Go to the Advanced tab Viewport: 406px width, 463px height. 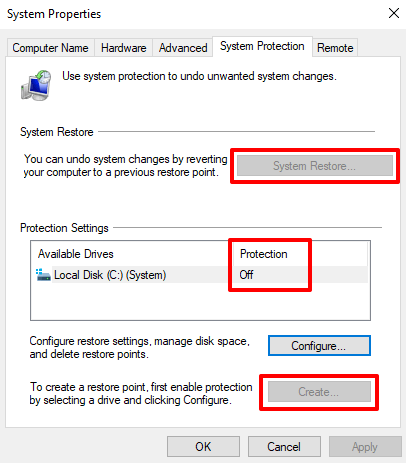tap(183, 48)
